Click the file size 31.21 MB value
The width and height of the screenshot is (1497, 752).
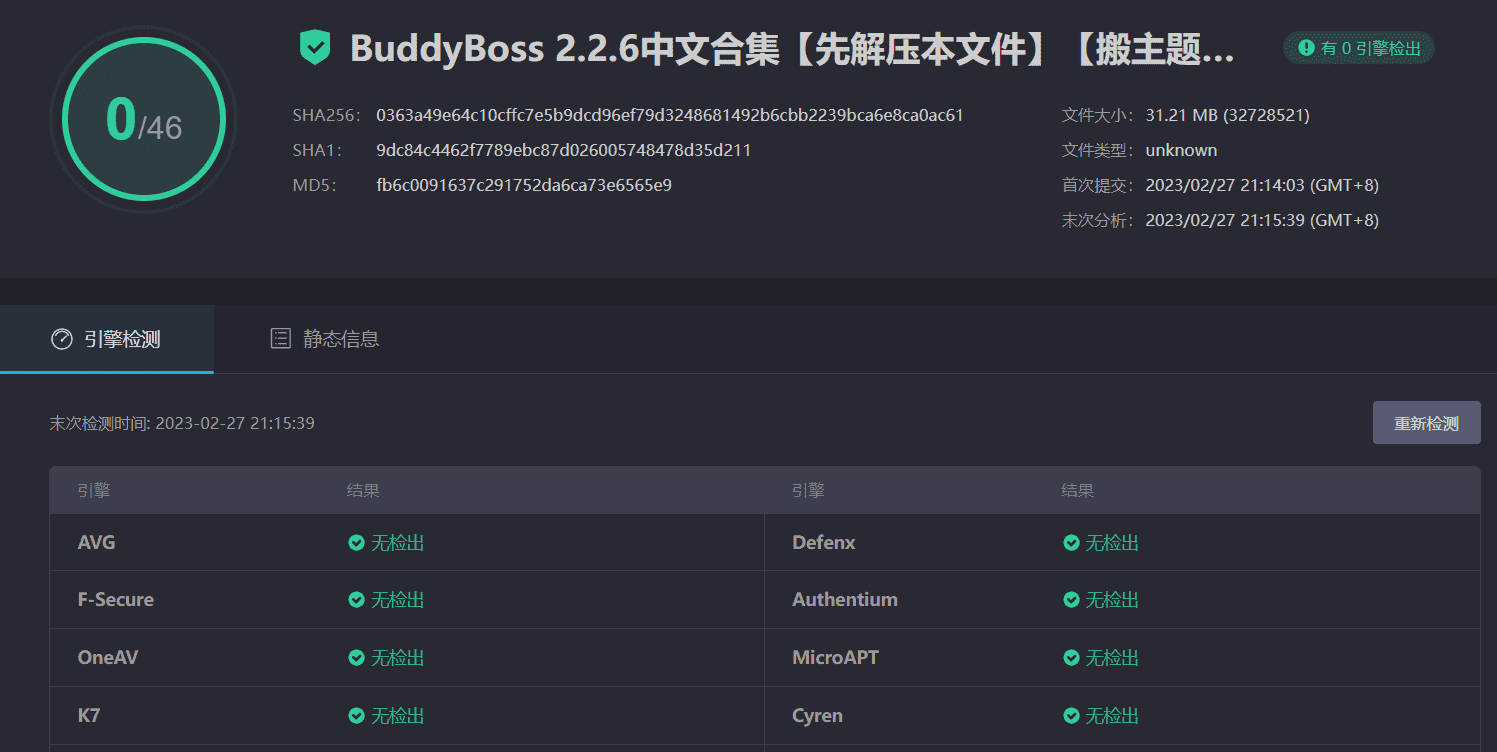(x=1227, y=115)
